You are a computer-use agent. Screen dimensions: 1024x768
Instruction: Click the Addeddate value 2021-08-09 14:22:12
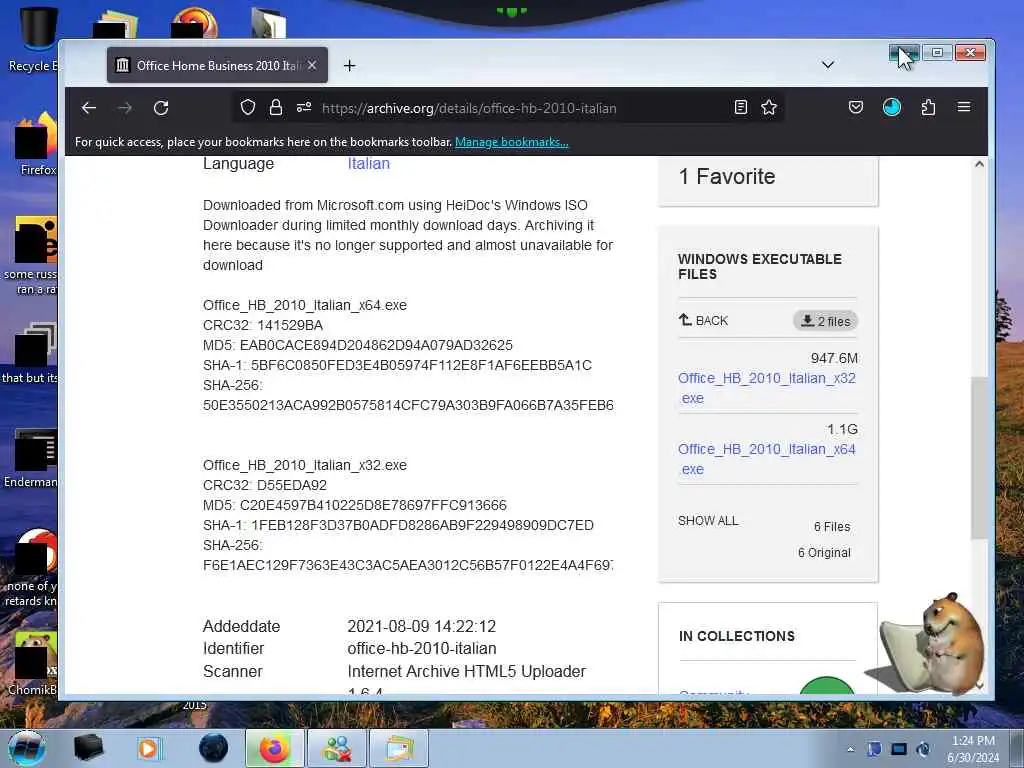(x=422, y=626)
